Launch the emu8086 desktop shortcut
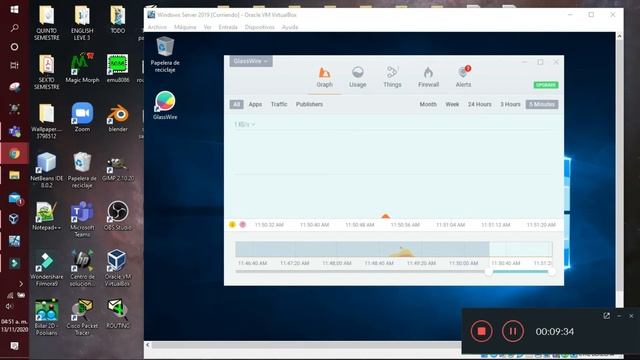Viewport: 640px width, 360px height. coord(118,68)
